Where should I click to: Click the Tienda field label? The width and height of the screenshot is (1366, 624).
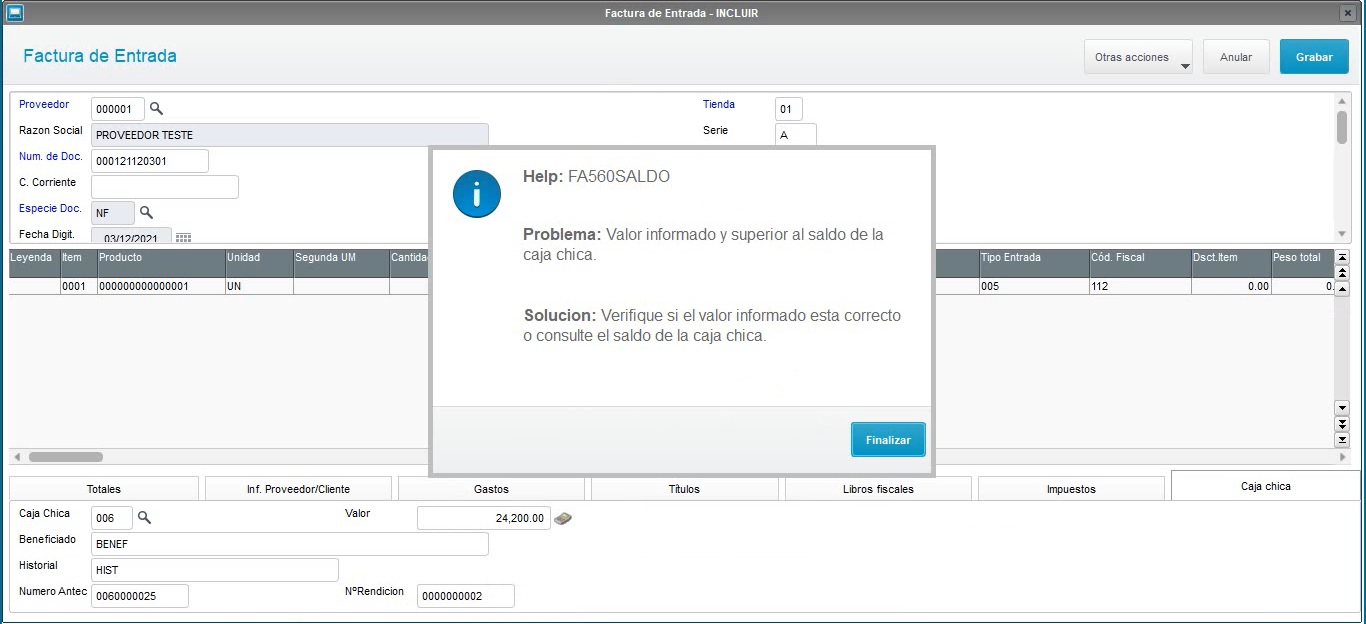(x=719, y=104)
